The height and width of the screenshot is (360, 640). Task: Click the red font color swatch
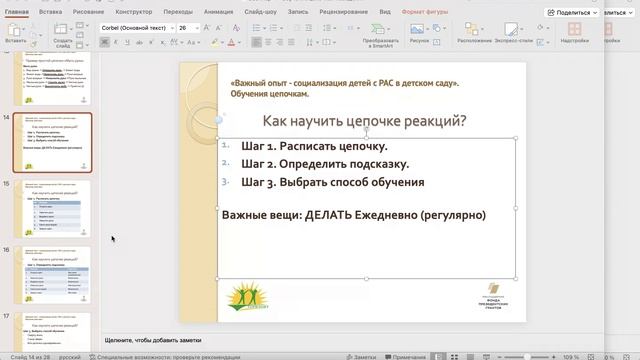(231, 42)
